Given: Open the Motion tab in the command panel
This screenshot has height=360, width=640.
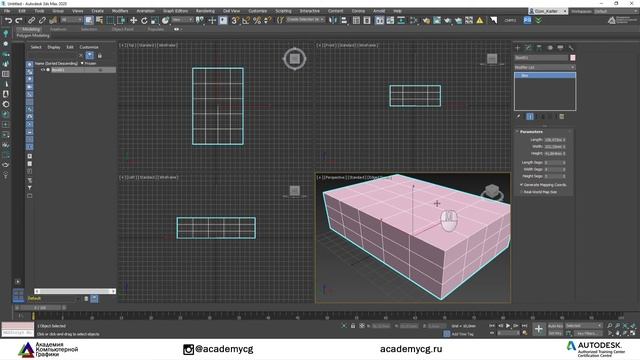Looking at the screenshot, I should pyautogui.click(x=550, y=48).
